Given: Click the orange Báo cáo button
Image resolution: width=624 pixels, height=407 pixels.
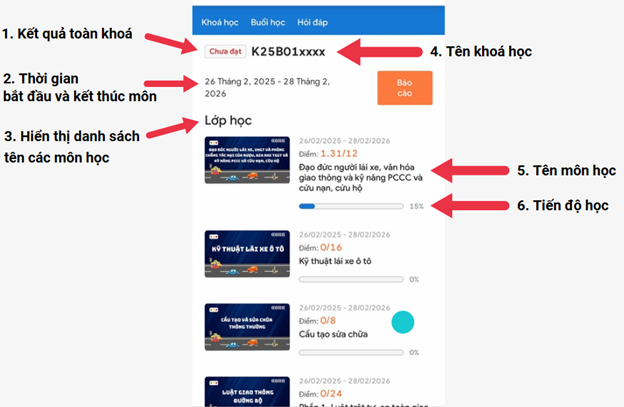Looking at the screenshot, I should coord(405,88).
